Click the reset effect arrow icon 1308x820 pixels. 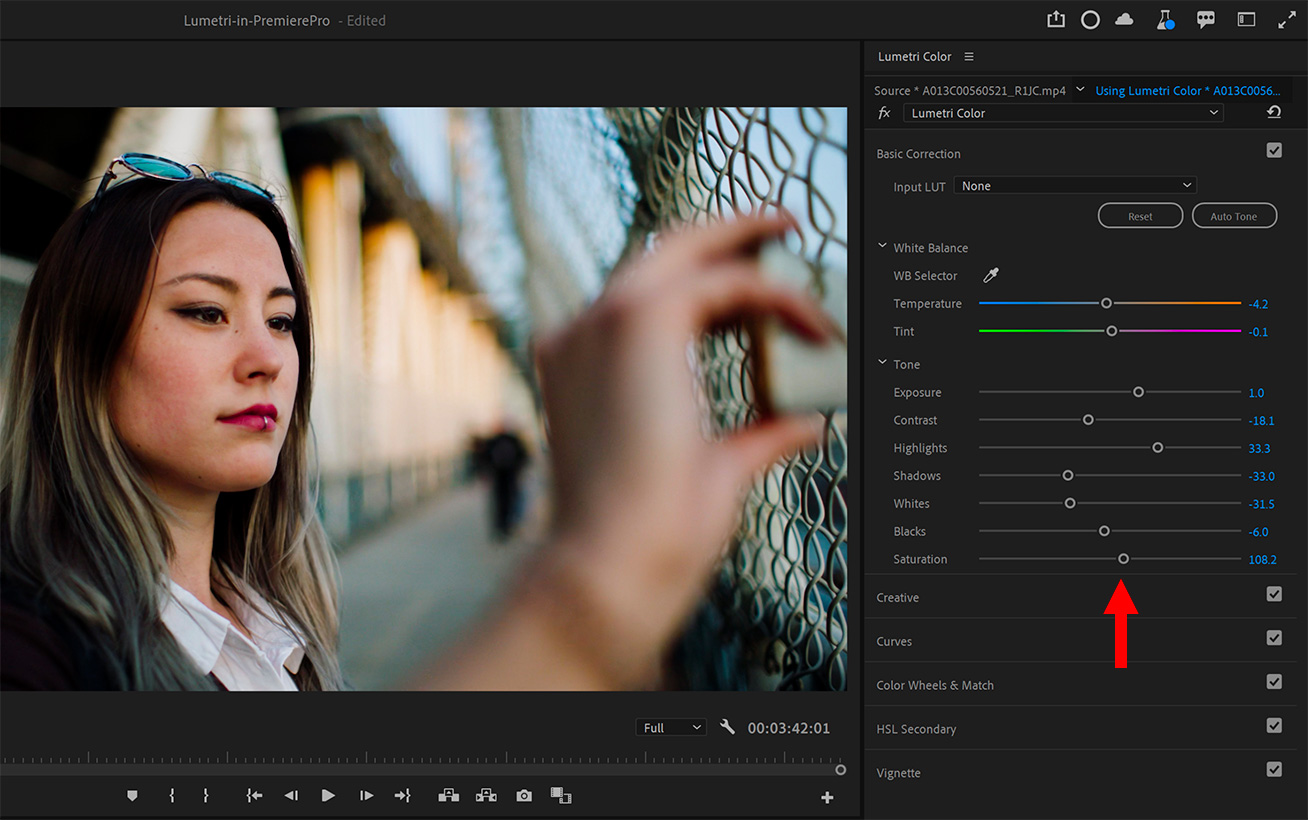point(1273,113)
